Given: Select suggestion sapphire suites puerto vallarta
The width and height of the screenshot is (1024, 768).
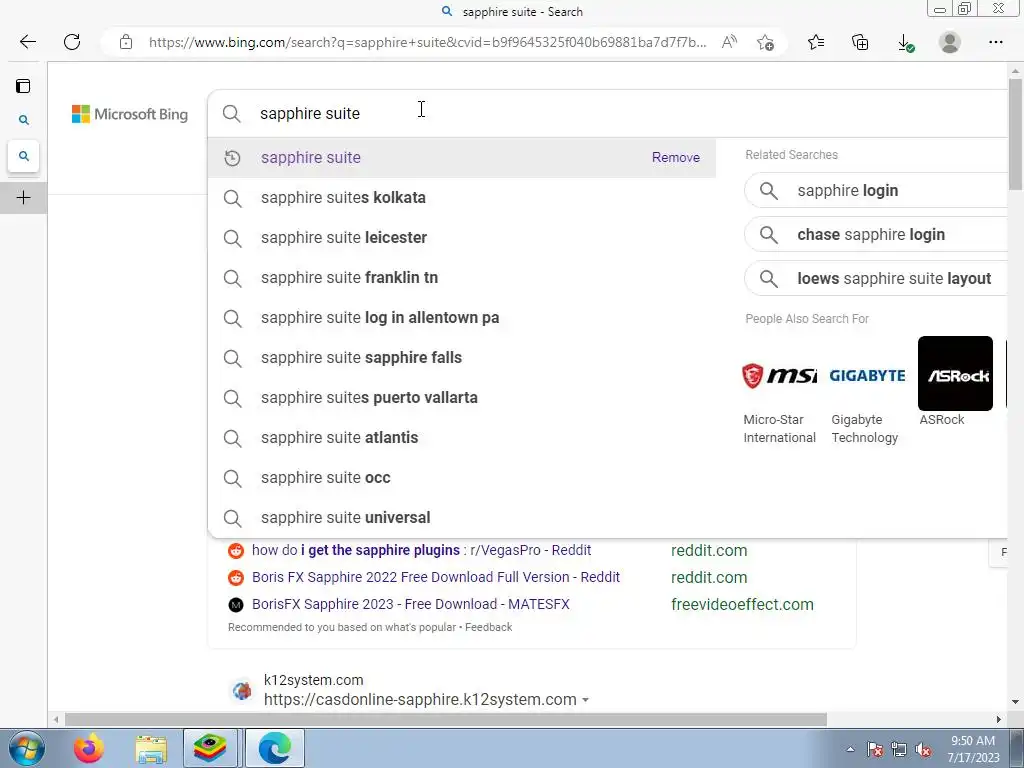Looking at the screenshot, I should click(461, 398).
